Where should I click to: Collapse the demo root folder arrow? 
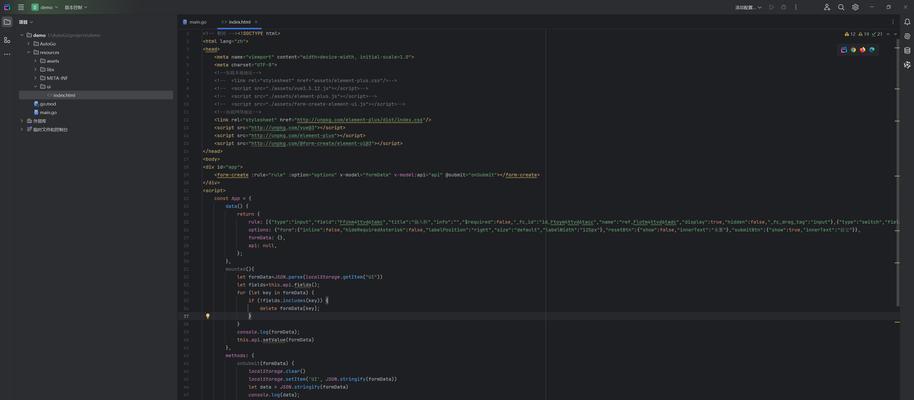coord(22,35)
